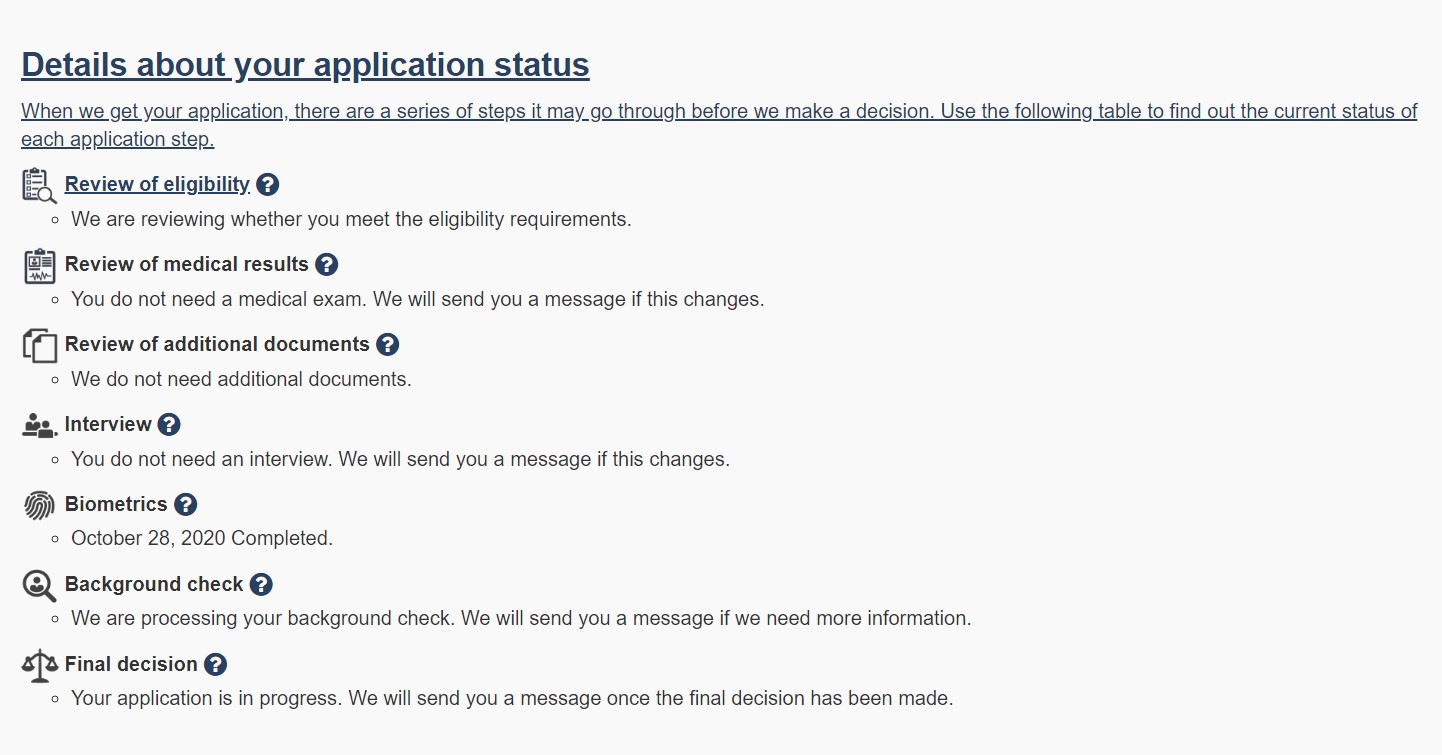The image size is (1442, 755).
Task: Click the Final decision heading label
Action: [131, 664]
